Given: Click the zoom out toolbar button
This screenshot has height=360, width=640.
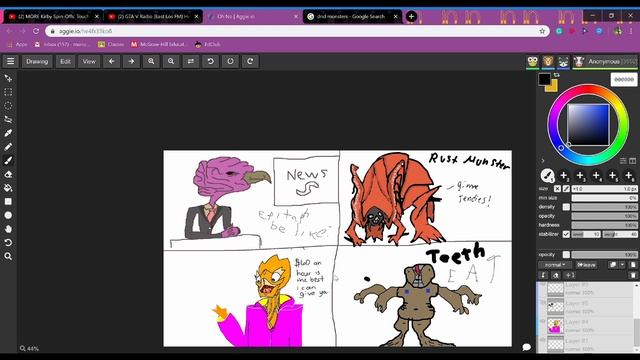Looking at the screenshot, I should point(171,61).
